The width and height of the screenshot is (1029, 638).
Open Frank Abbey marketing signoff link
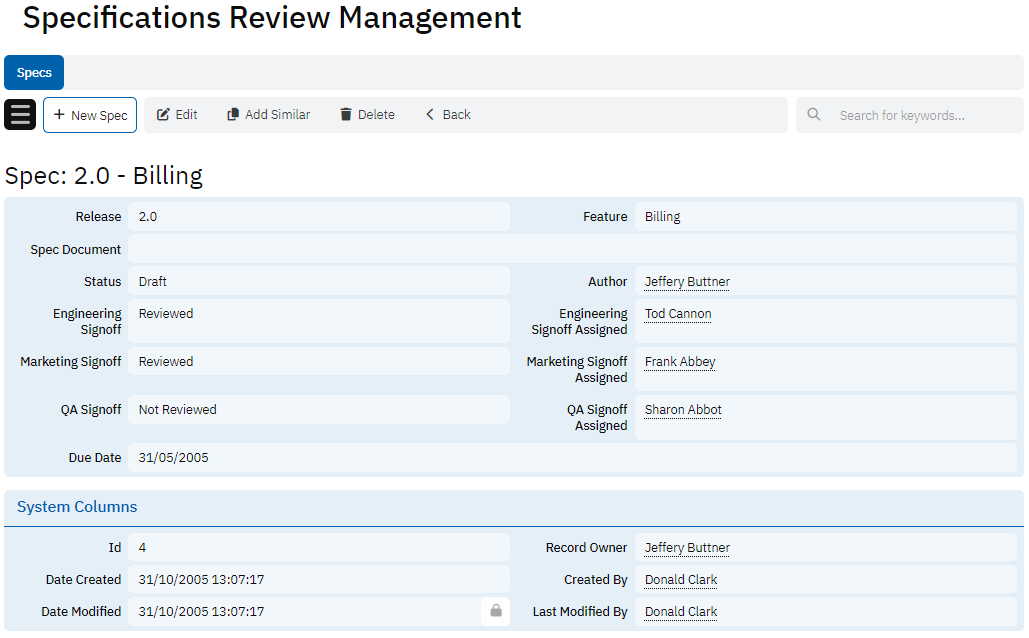680,362
